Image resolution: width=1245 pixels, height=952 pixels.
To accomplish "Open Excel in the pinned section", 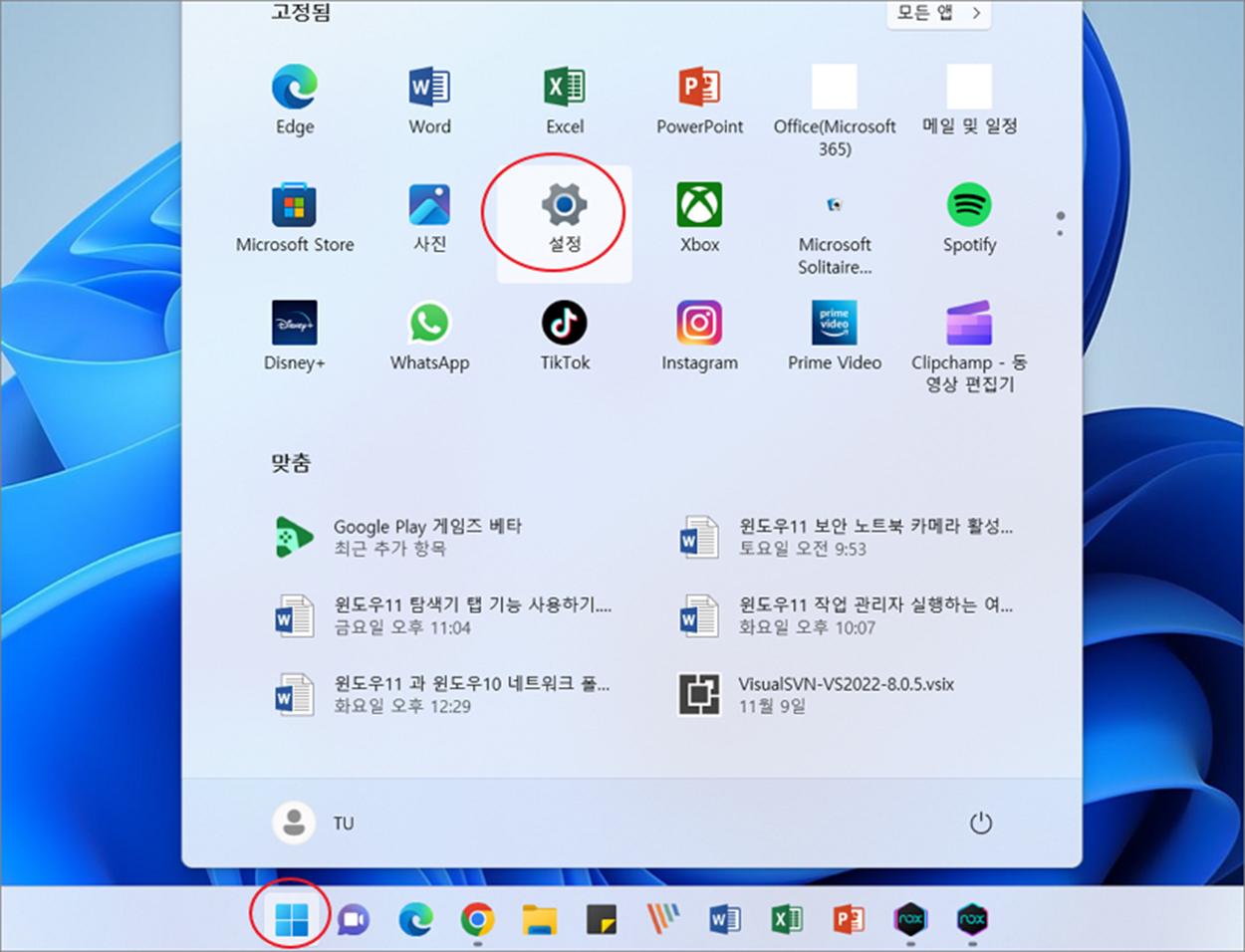I will click(x=565, y=100).
